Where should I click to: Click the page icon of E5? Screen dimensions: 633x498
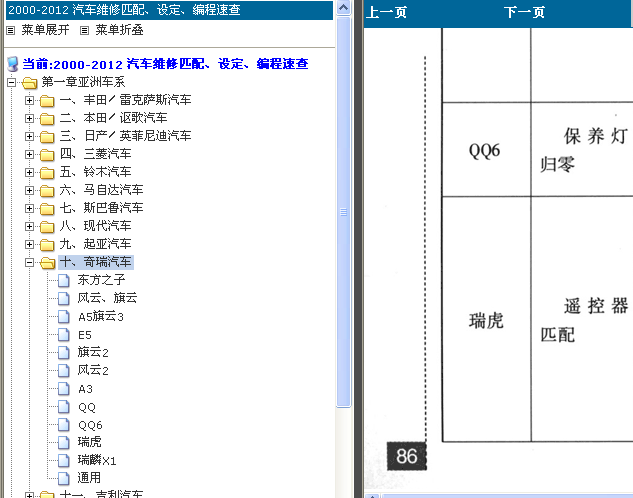[x=64, y=335]
